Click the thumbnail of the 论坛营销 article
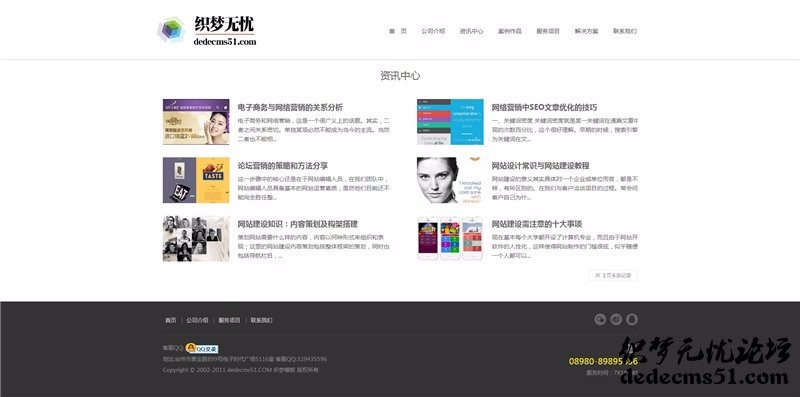The width and height of the screenshot is (800, 397). pos(196,180)
